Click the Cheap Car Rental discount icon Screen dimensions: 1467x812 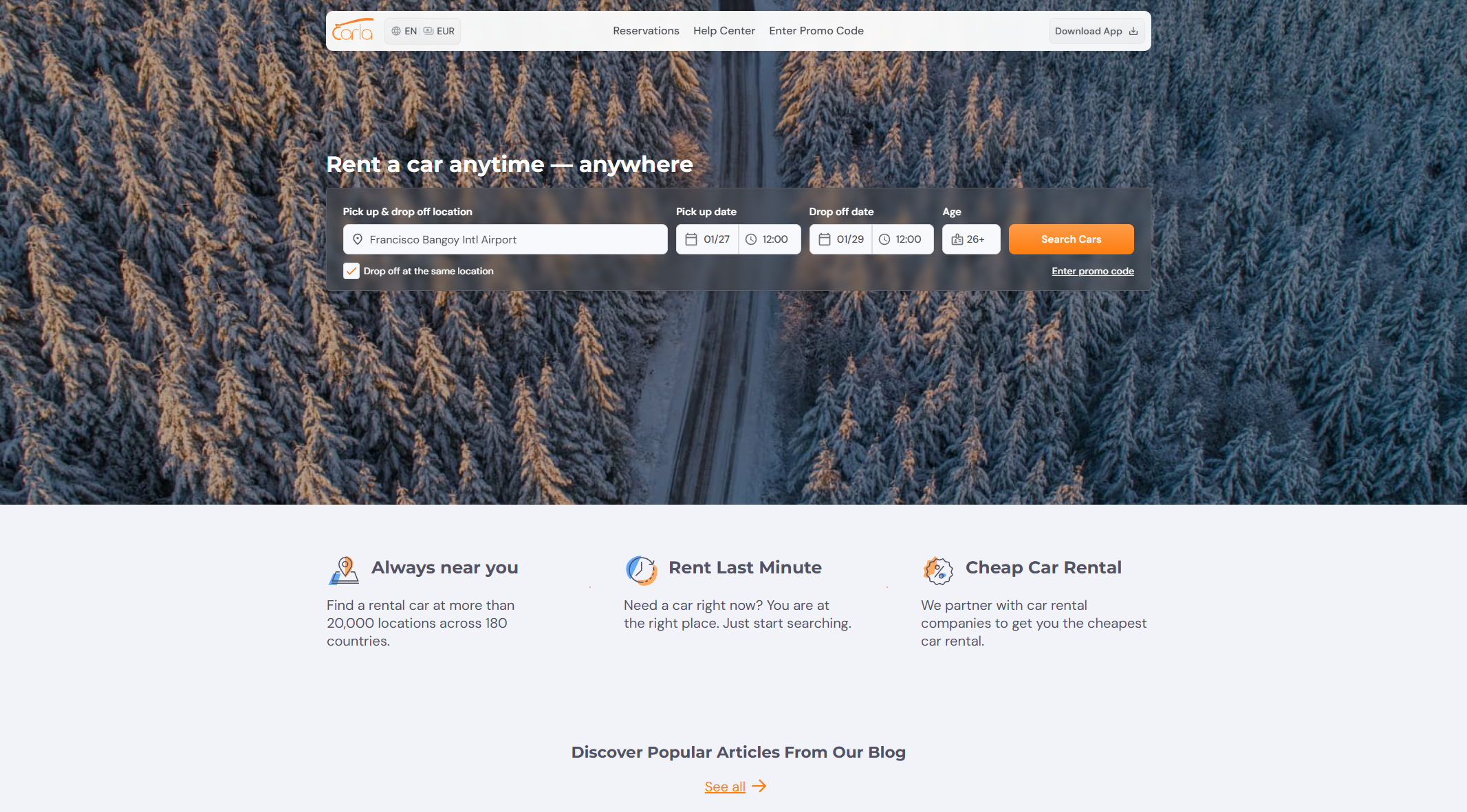coord(938,570)
